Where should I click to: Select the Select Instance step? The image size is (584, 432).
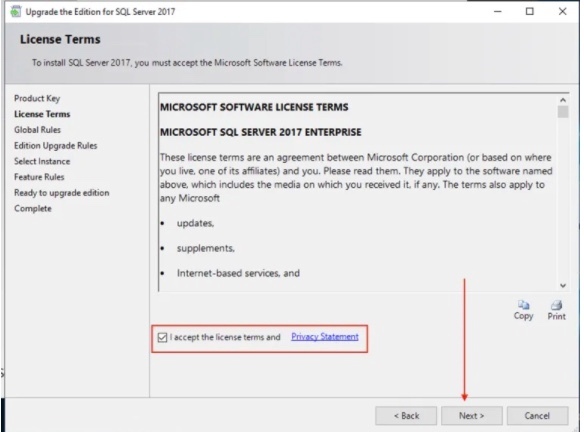coord(42,161)
